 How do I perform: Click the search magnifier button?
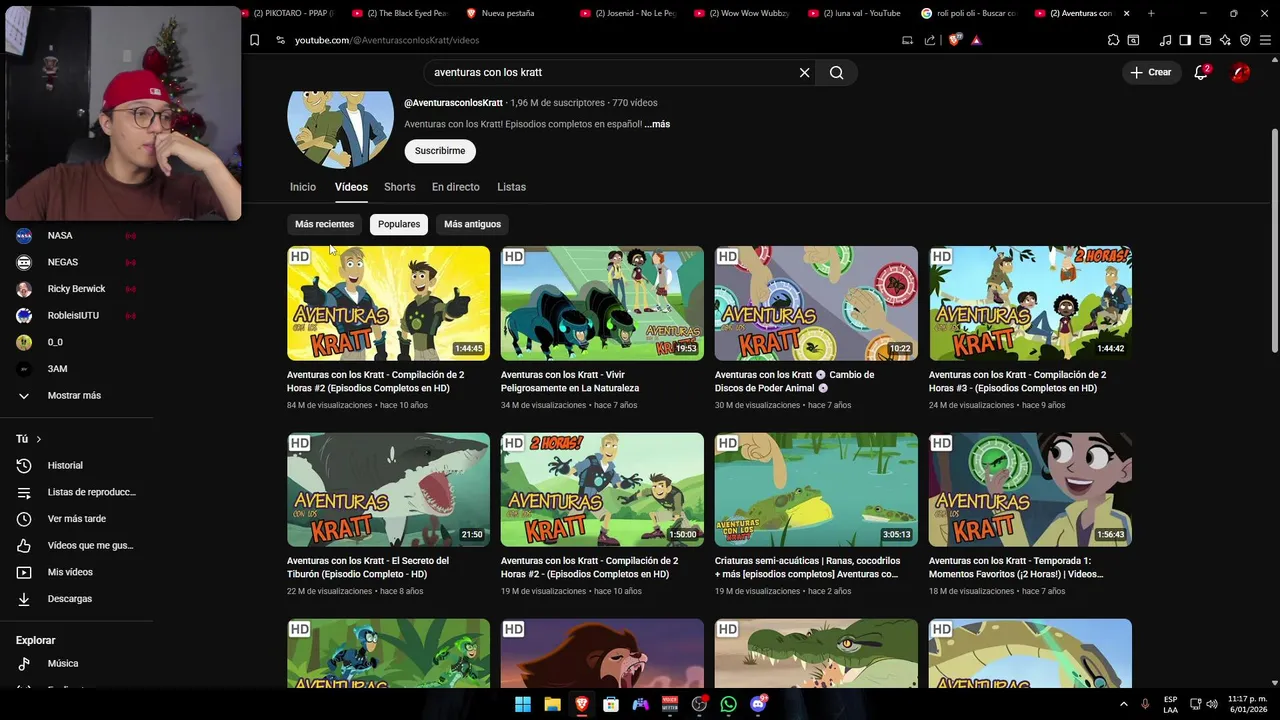click(837, 72)
